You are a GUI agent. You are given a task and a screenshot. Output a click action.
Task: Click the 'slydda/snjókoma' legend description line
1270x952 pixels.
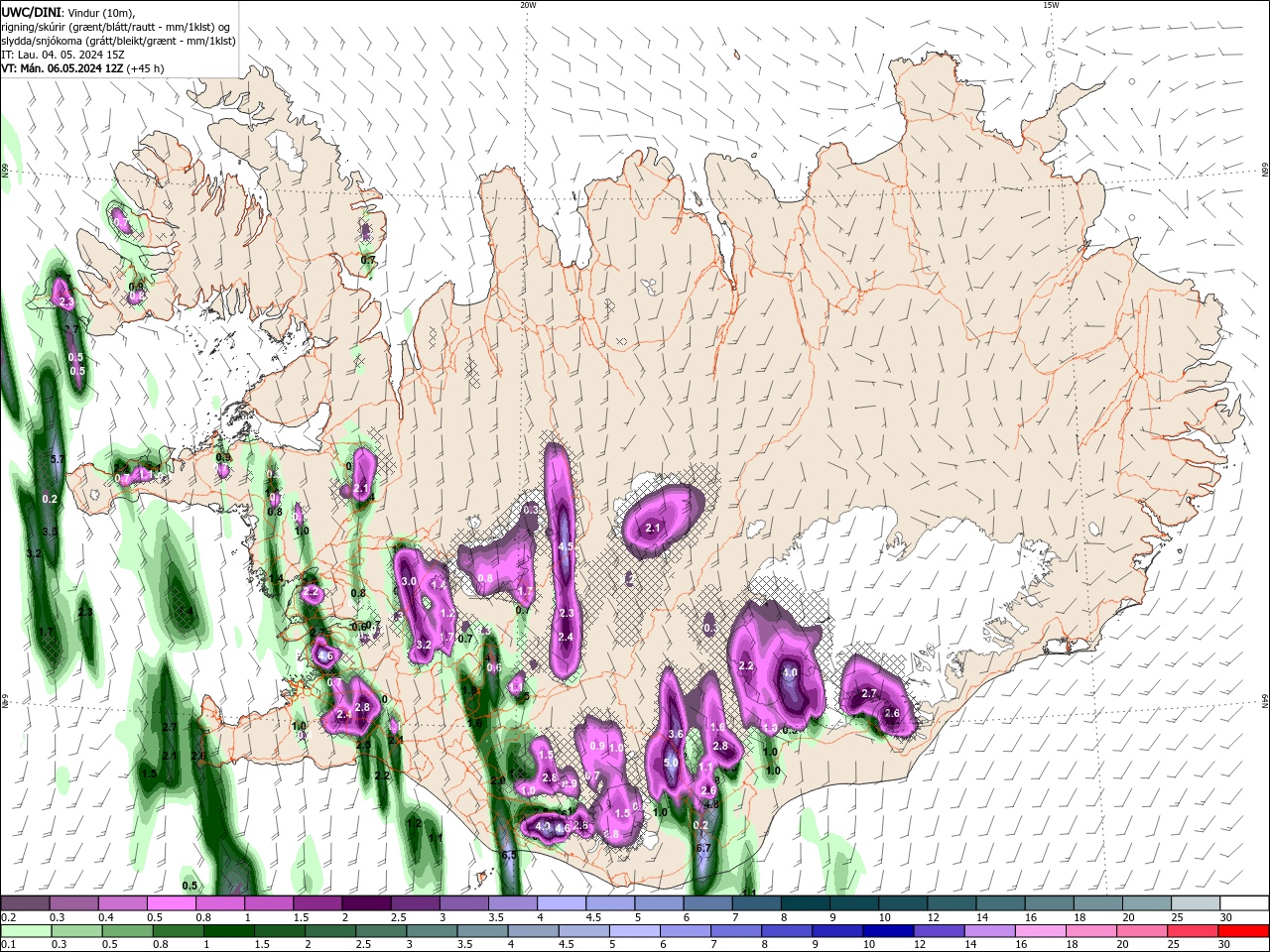(x=118, y=41)
